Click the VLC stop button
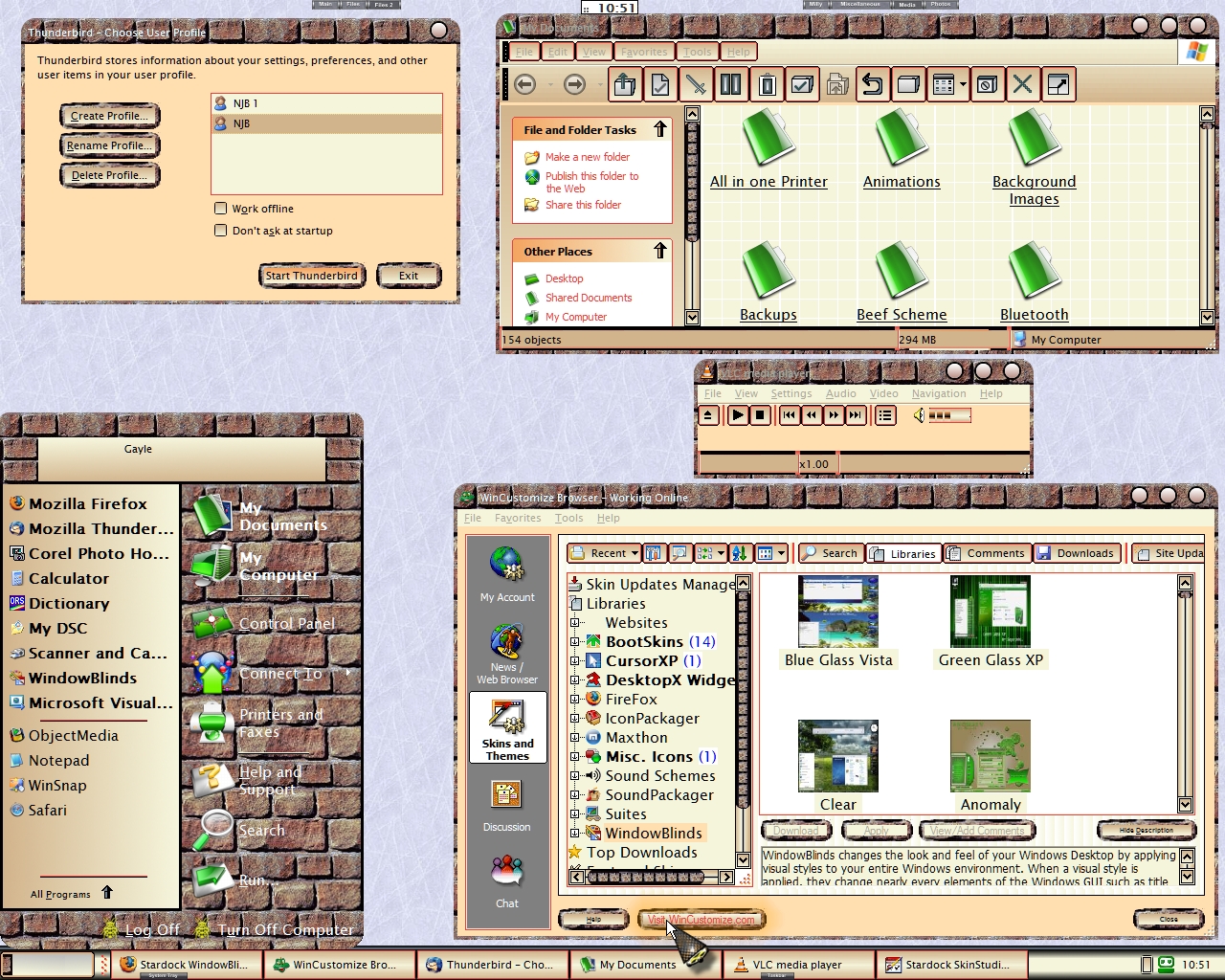This screenshot has width=1225, height=980. pos(760,415)
